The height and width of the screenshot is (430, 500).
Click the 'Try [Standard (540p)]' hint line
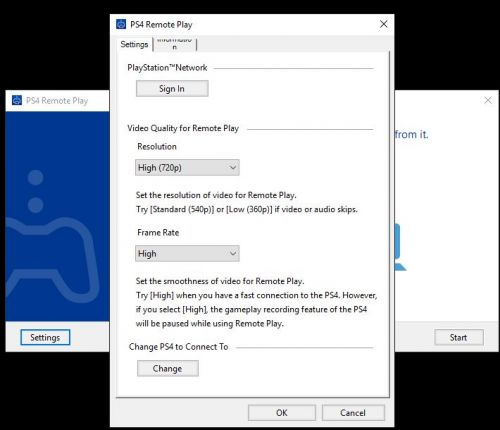(x=247, y=209)
